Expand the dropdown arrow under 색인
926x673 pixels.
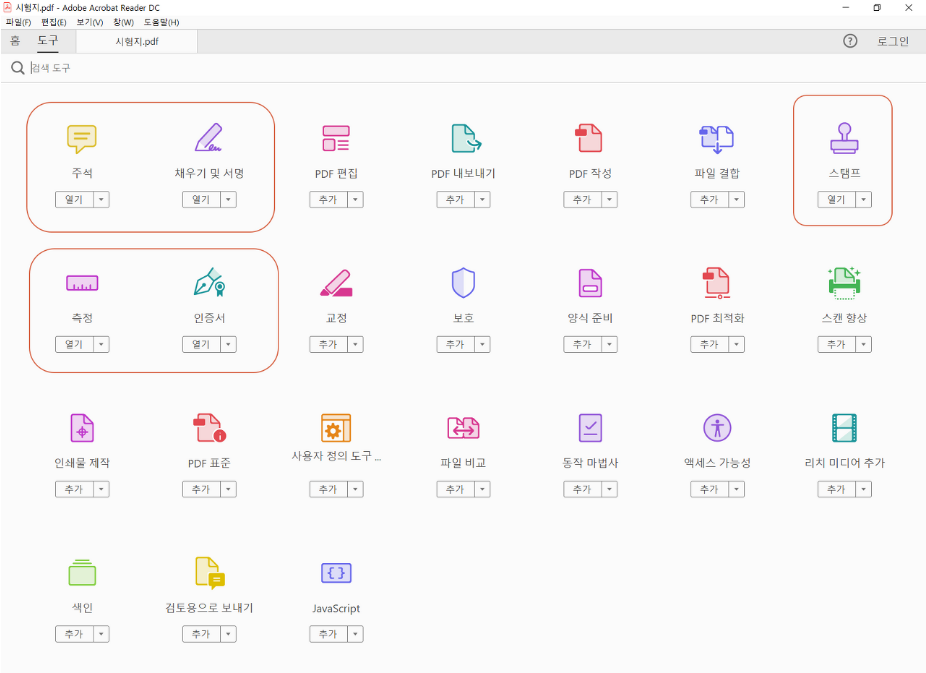click(101, 634)
